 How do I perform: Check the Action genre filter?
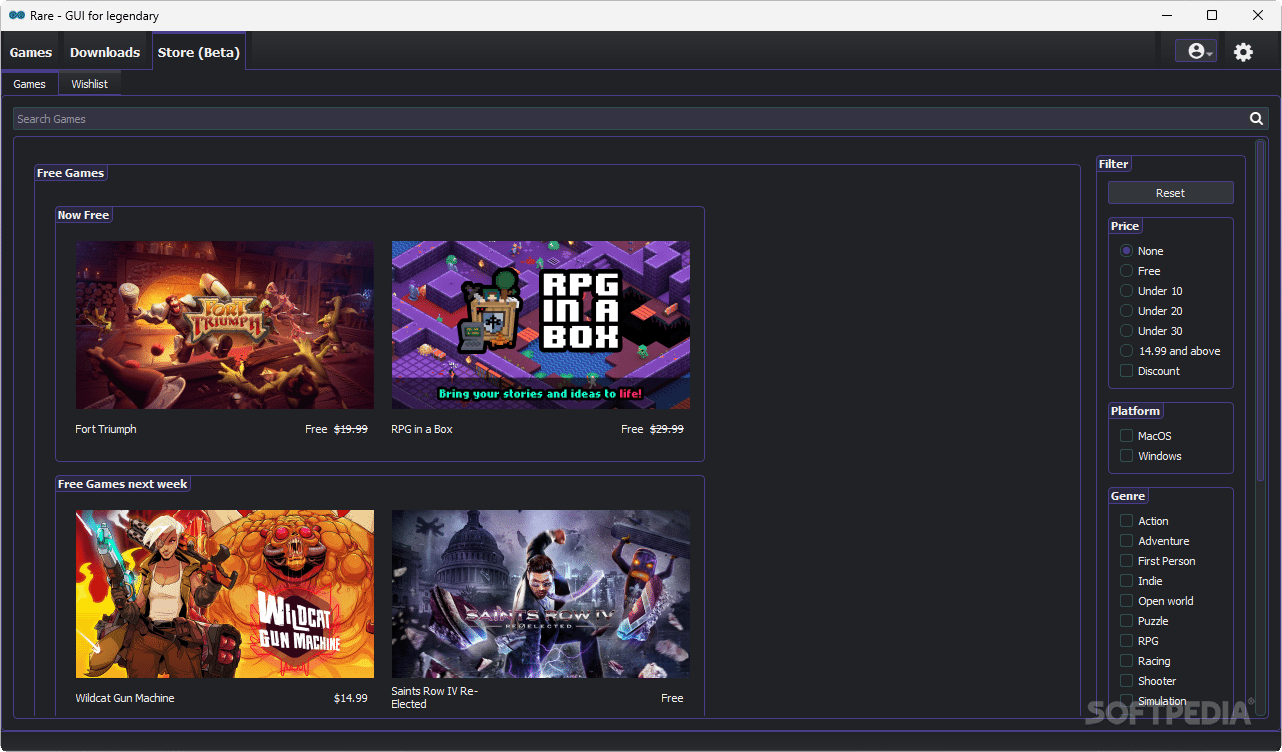tap(1126, 521)
